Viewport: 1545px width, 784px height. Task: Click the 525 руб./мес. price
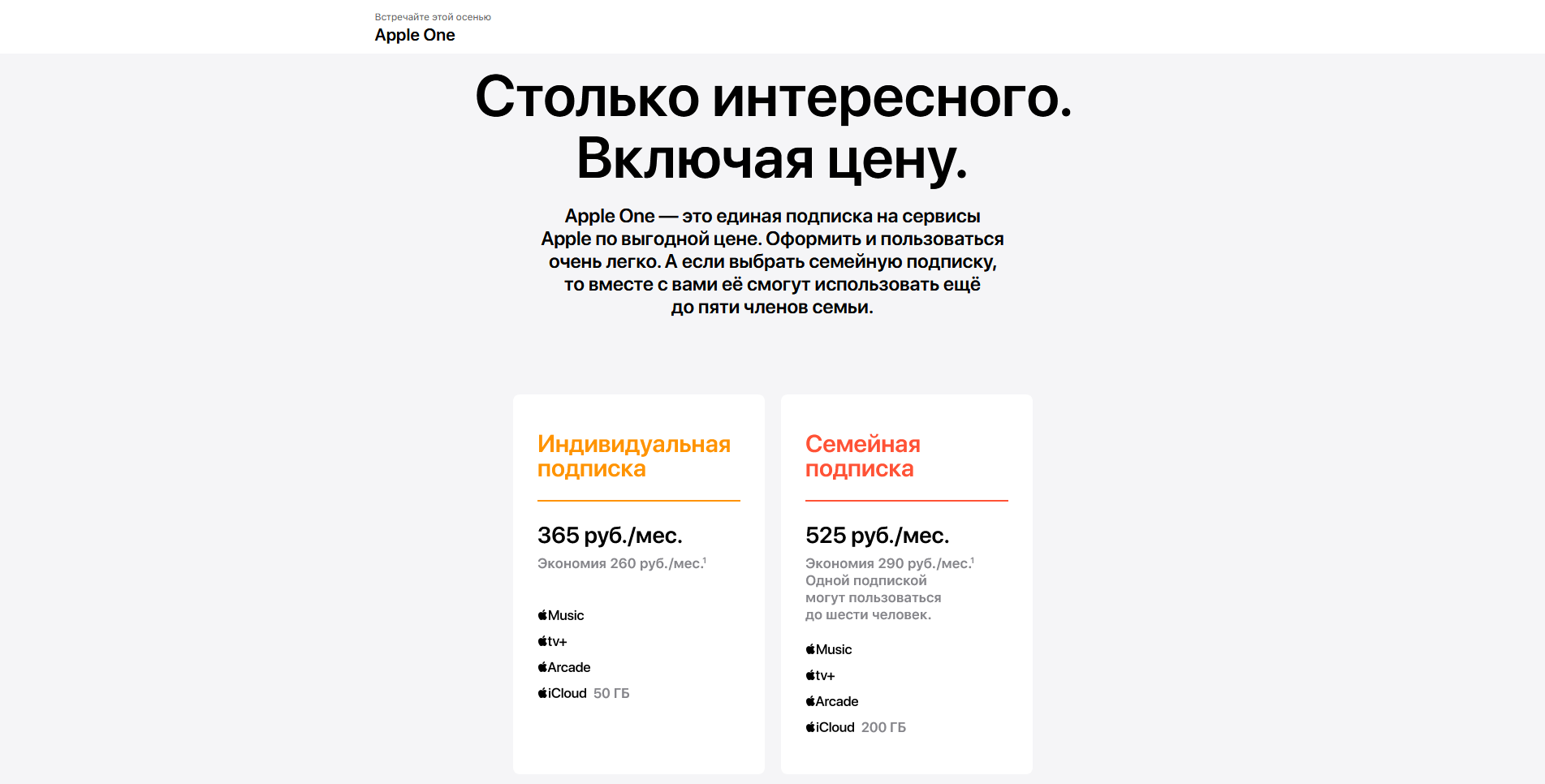coord(878,536)
